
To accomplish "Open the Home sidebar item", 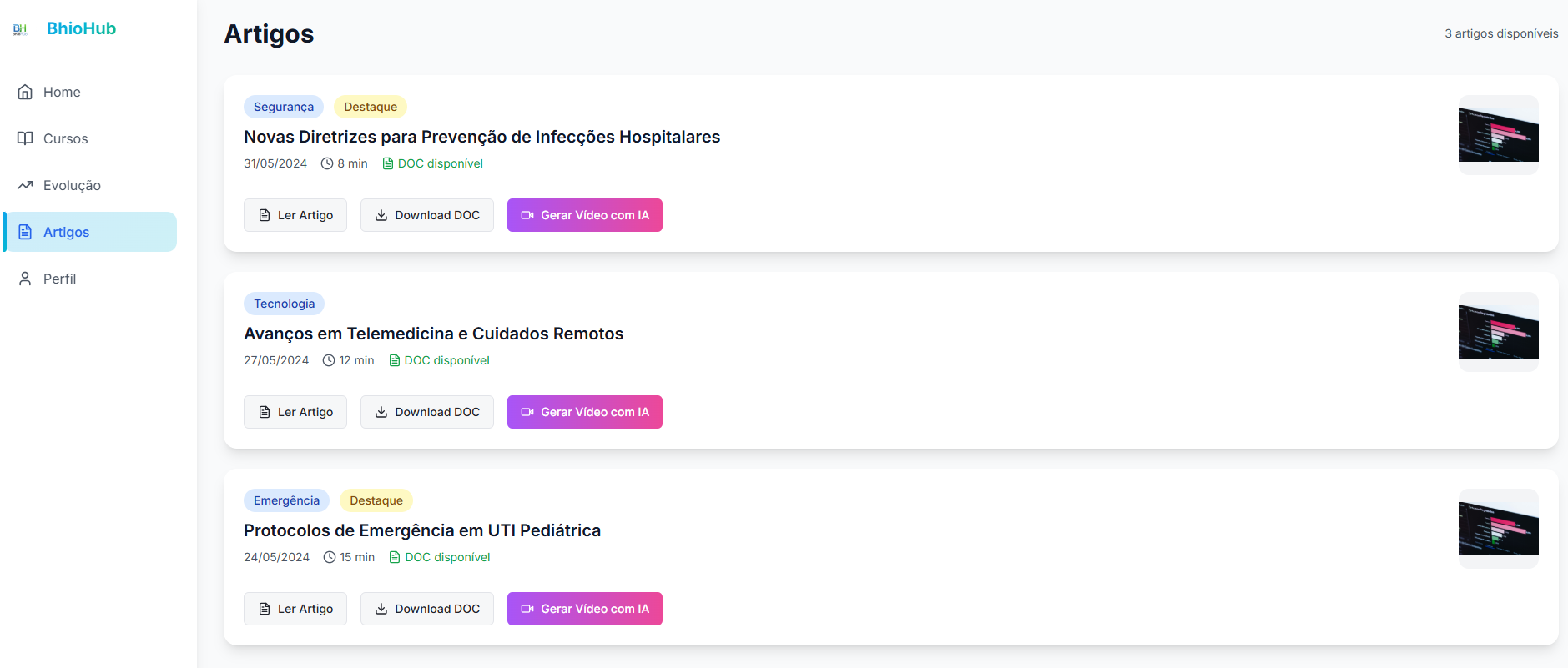I will [x=90, y=92].
